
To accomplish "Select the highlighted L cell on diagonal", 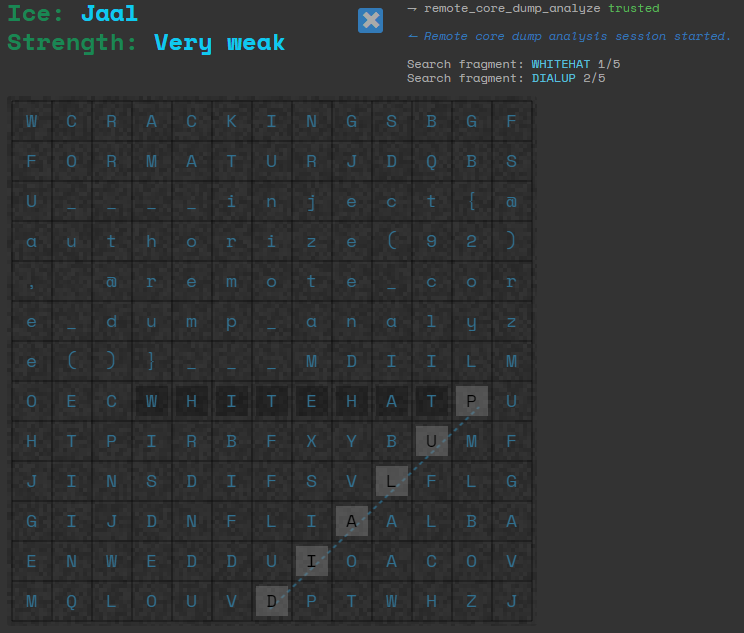I will click(391, 481).
